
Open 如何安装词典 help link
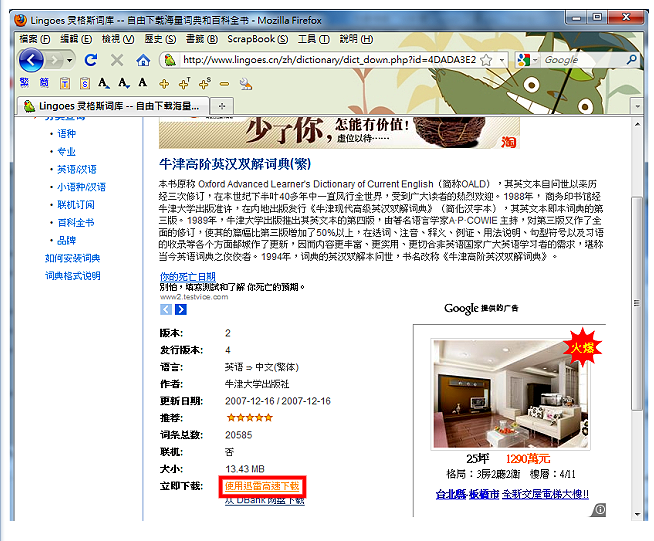tap(73, 258)
